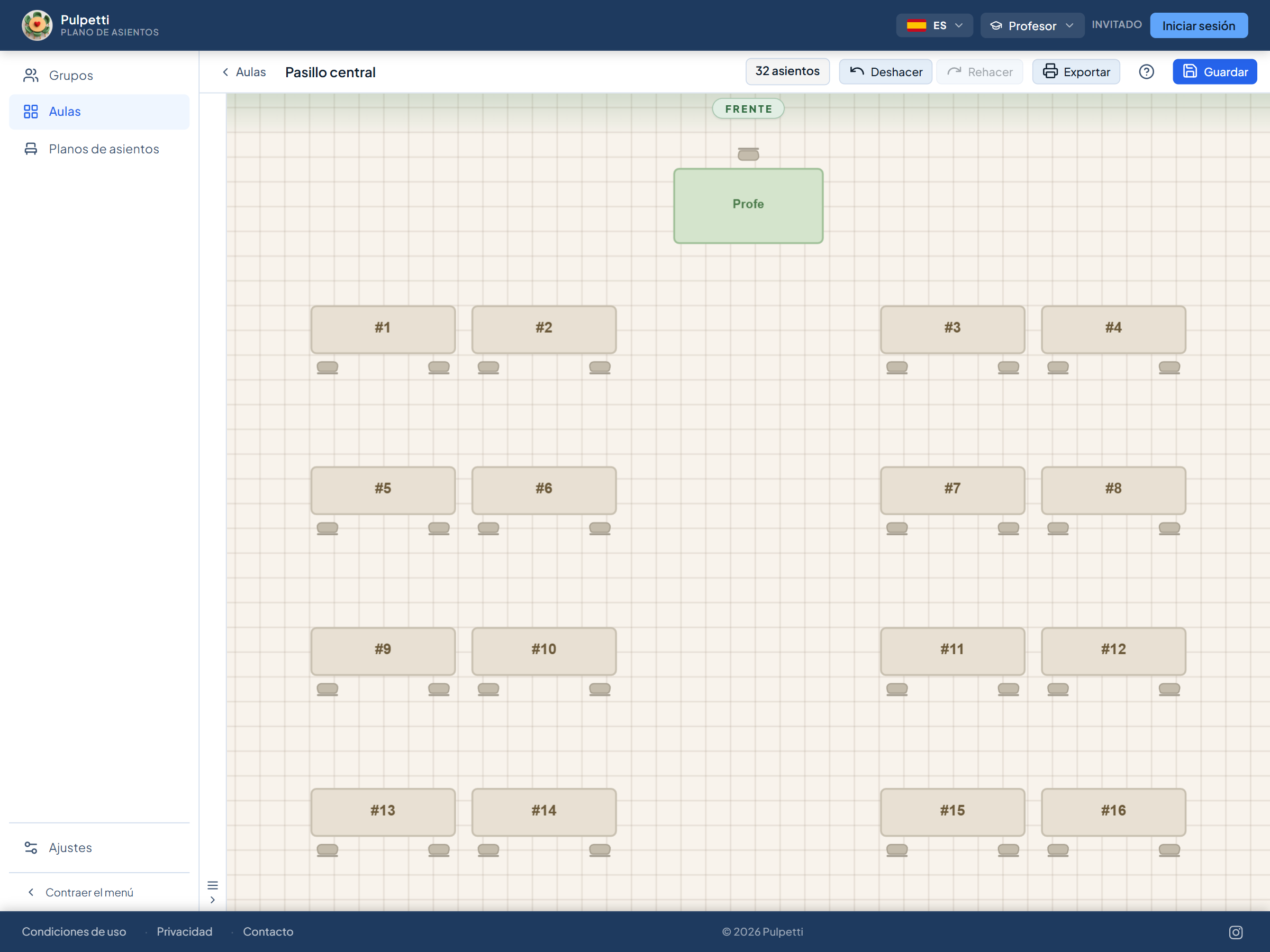Select the left seat under desk #1
Viewport: 1270px width, 952px height.
pos(327,367)
